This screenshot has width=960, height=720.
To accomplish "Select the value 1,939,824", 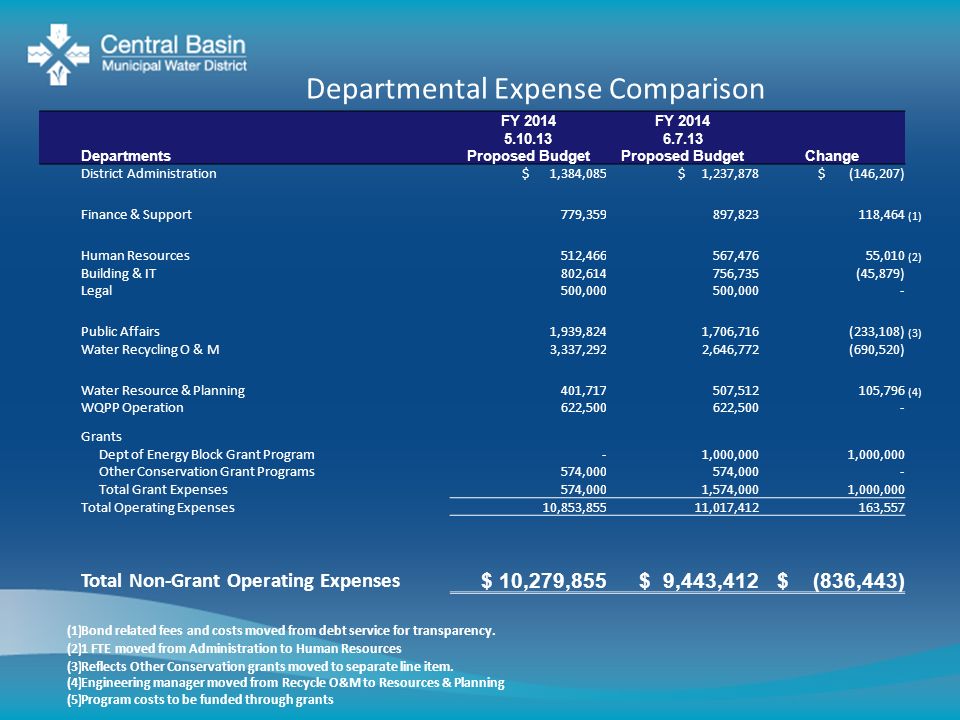I will [578, 331].
